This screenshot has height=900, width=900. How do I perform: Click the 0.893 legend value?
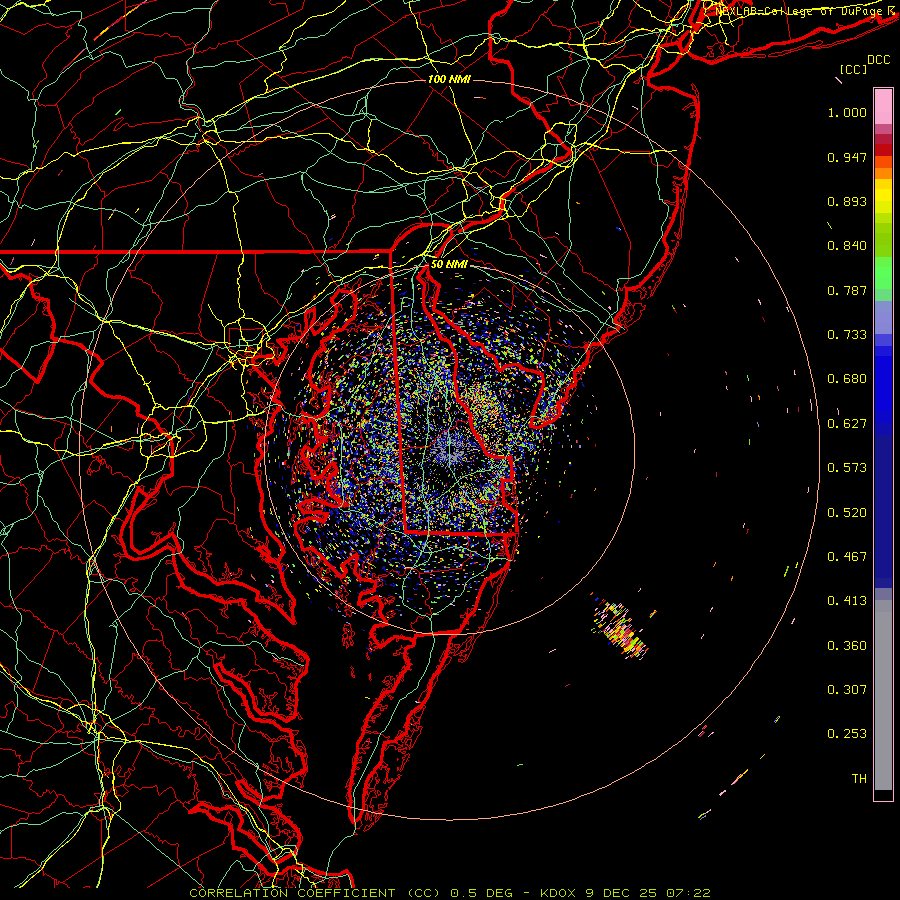coord(847,201)
